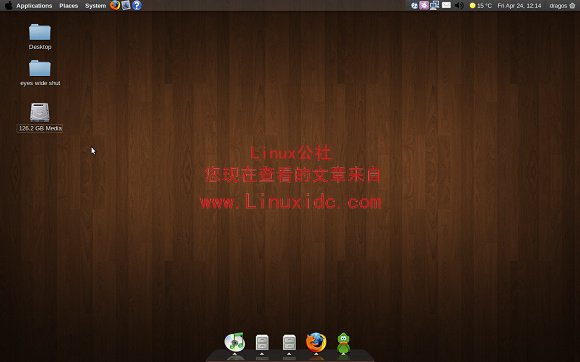The height and width of the screenshot is (362, 580).
Task: Click the shutdown icon beside 'dragos'
Action: pos(572,6)
